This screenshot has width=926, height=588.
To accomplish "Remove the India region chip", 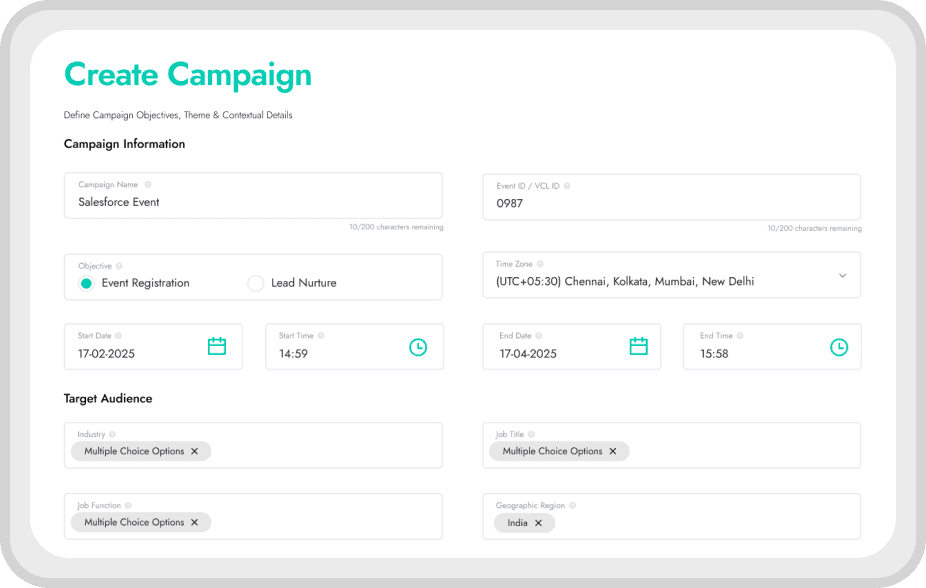I will tap(538, 523).
